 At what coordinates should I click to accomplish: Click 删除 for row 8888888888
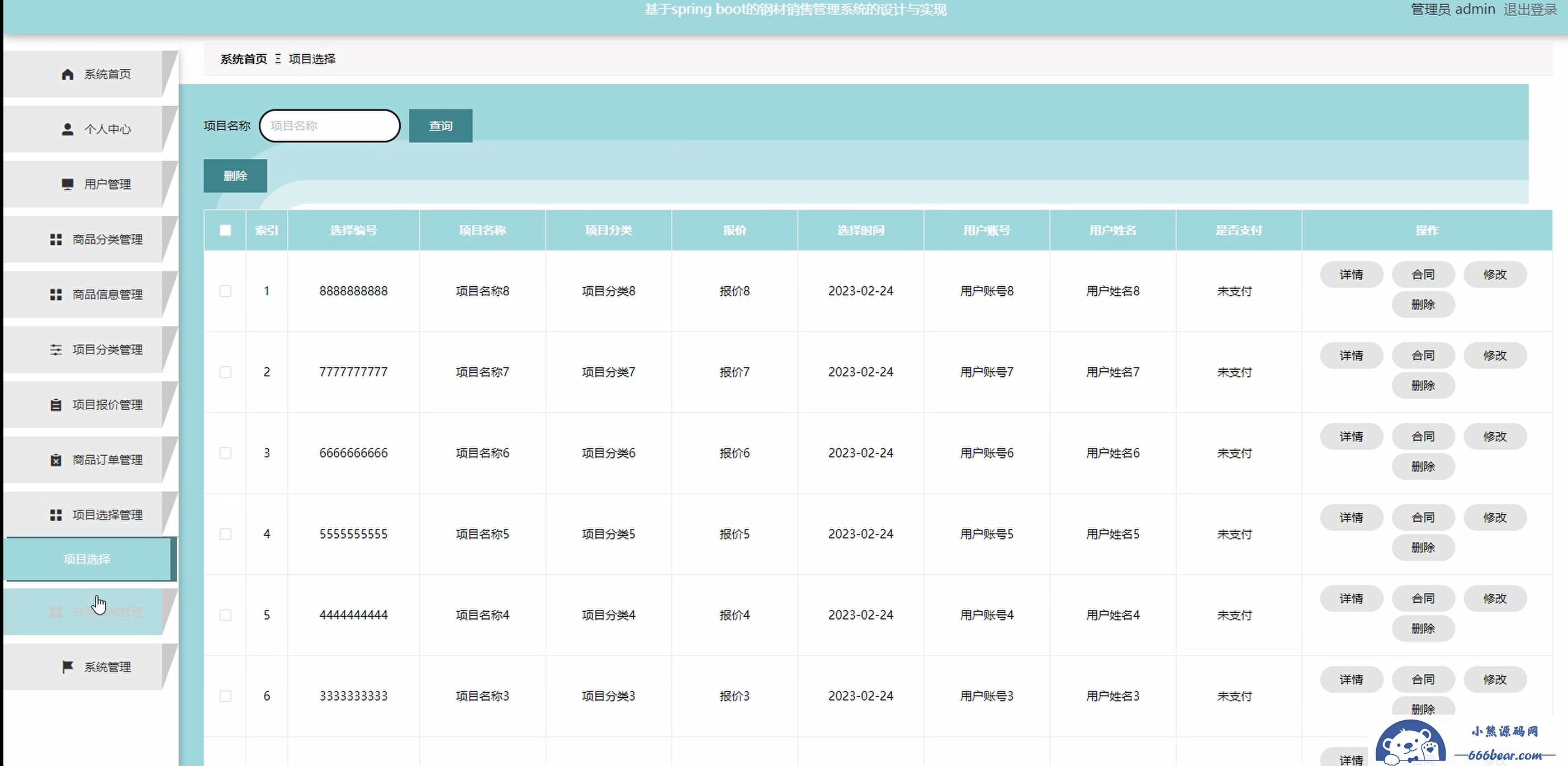coord(1423,305)
